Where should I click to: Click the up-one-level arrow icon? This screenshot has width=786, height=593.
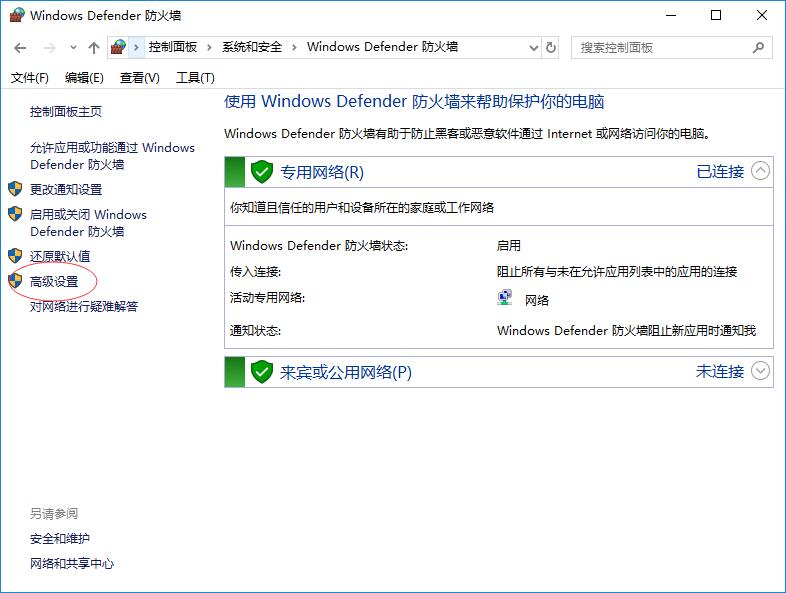[x=94, y=48]
